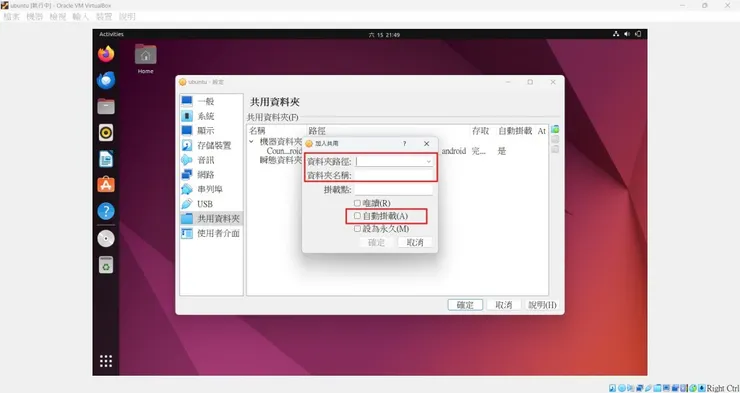This screenshot has height=393, width=740.
Task: Click the optical drive status bar indicator
Action: point(622,388)
